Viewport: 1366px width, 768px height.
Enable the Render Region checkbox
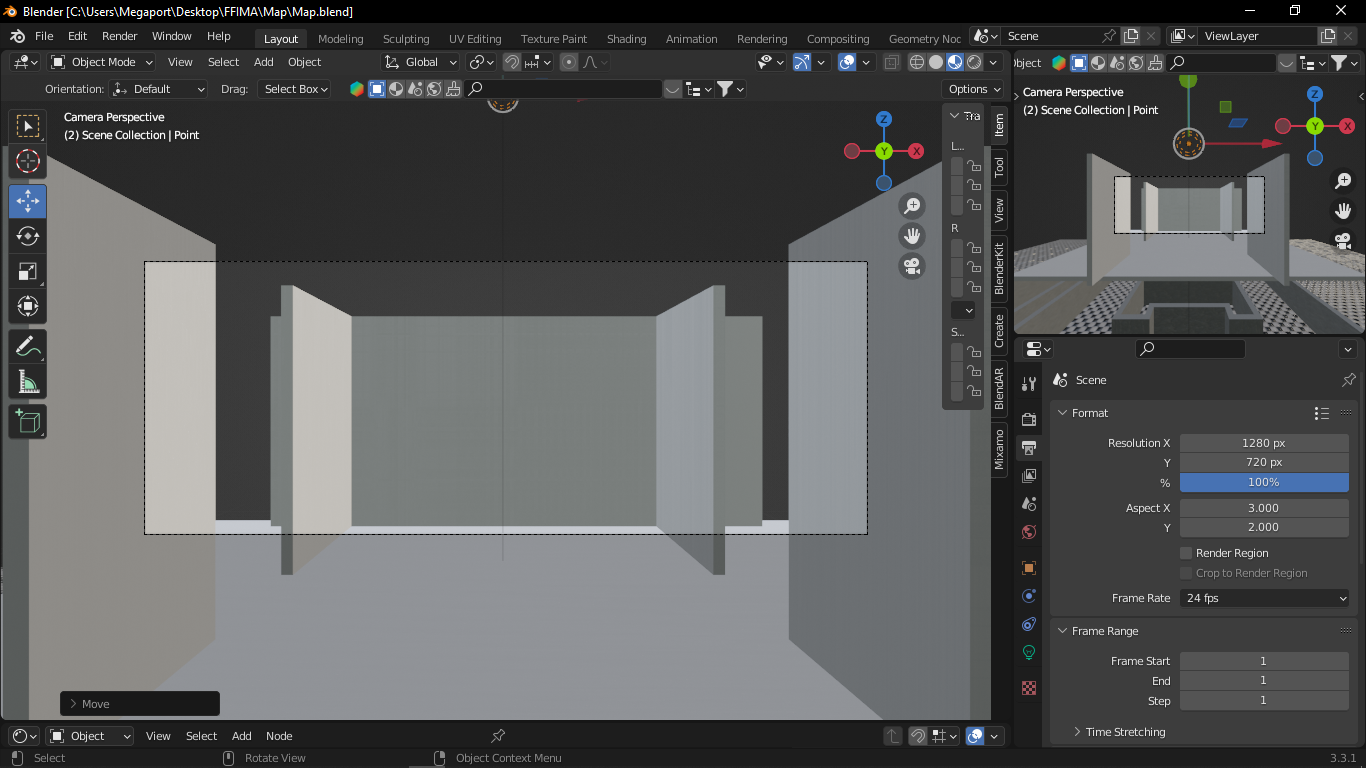[x=1186, y=553]
